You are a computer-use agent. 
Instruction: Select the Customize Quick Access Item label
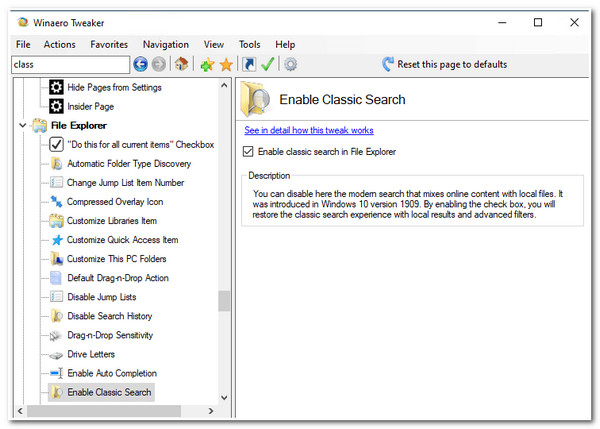click(122, 240)
